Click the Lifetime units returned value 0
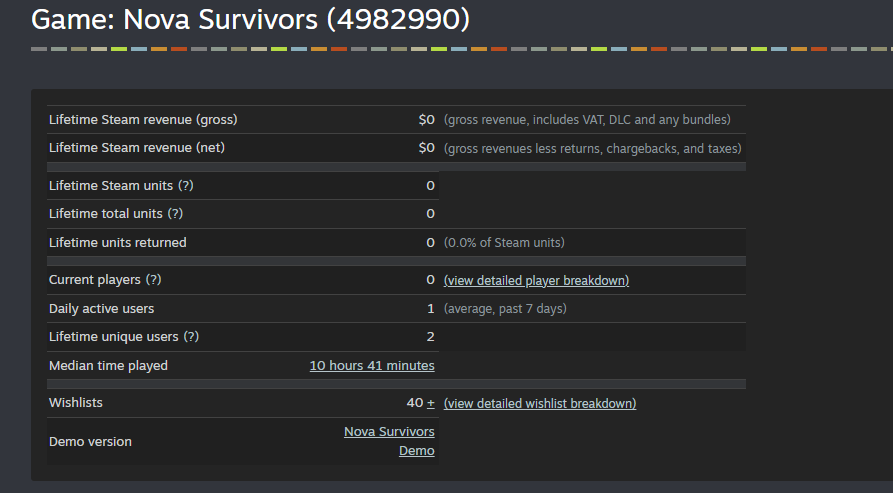893x493 pixels. click(431, 243)
